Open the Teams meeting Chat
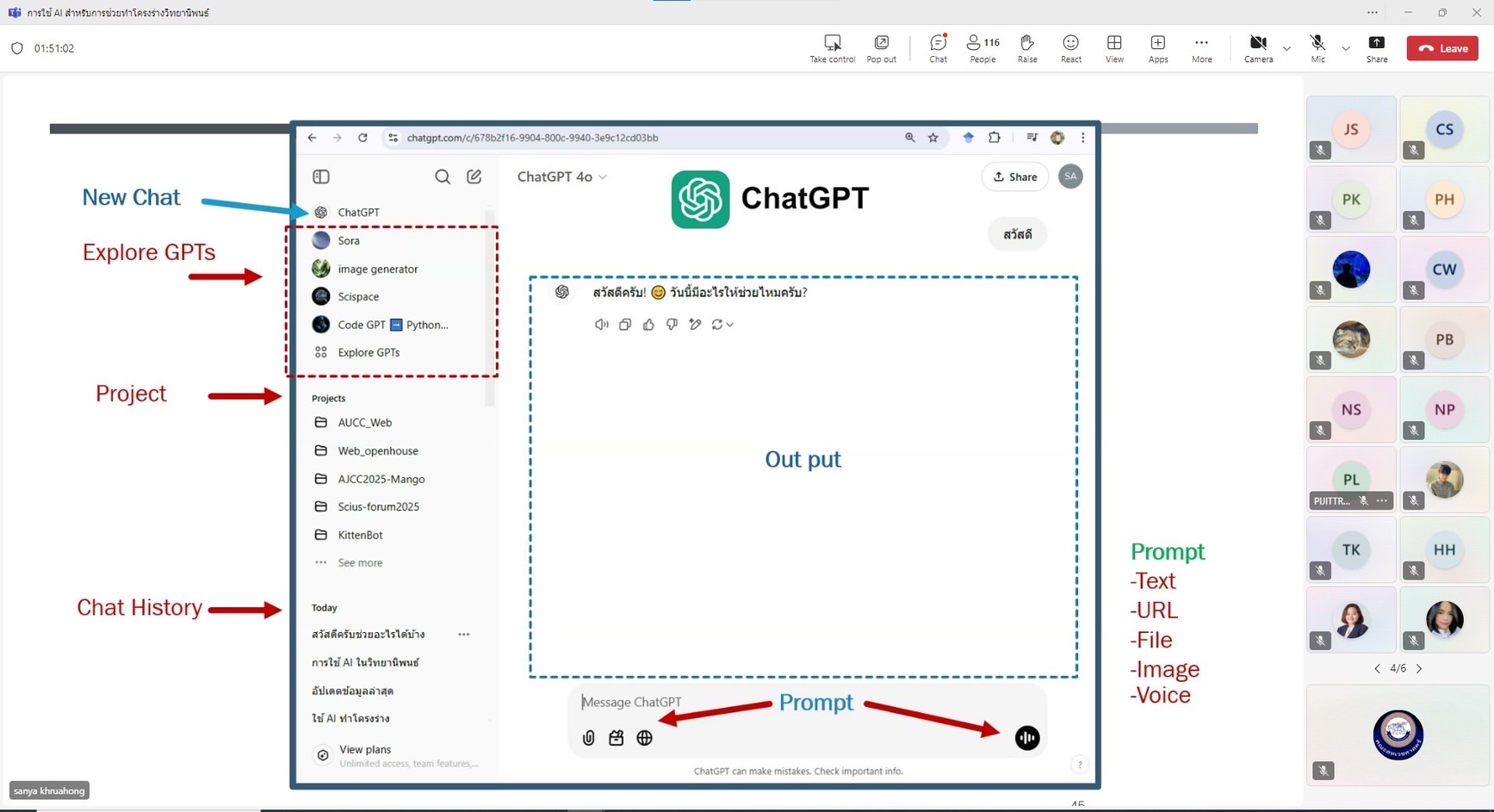 [x=938, y=48]
